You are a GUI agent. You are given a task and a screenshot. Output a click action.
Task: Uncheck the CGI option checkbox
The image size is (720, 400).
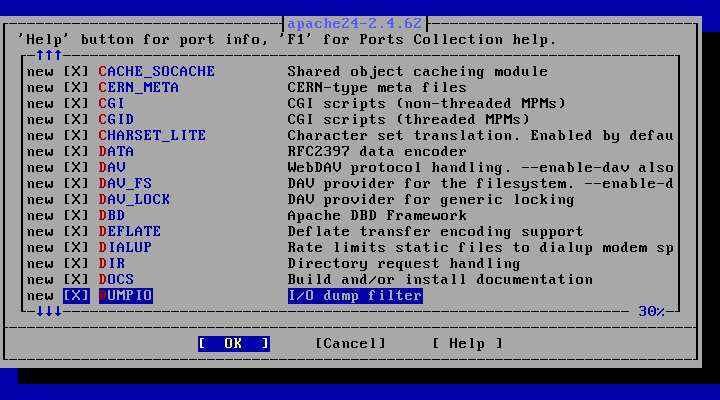[76, 104]
